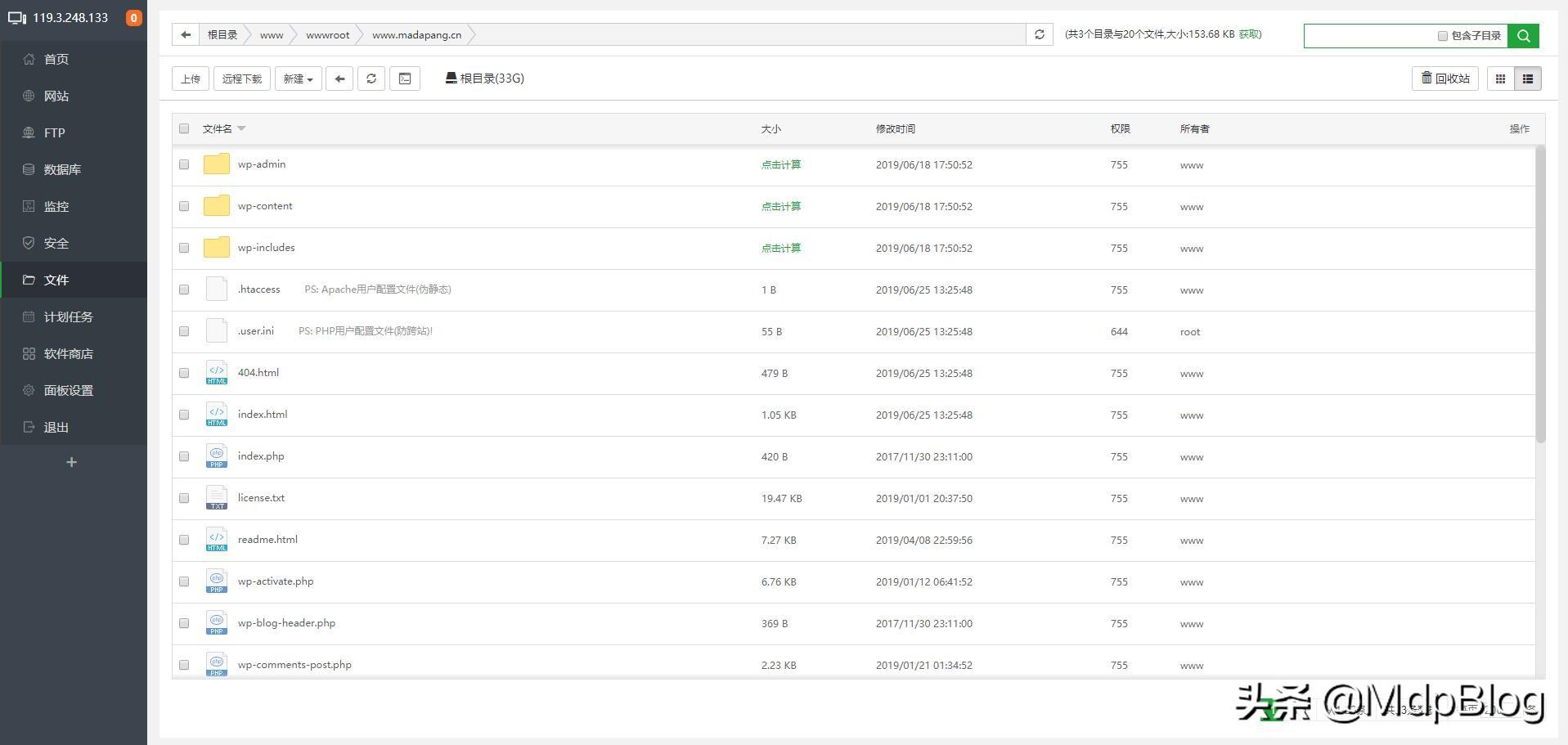Click the index.html file icon
This screenshot has height=745, width=1568.
[216, 414]
